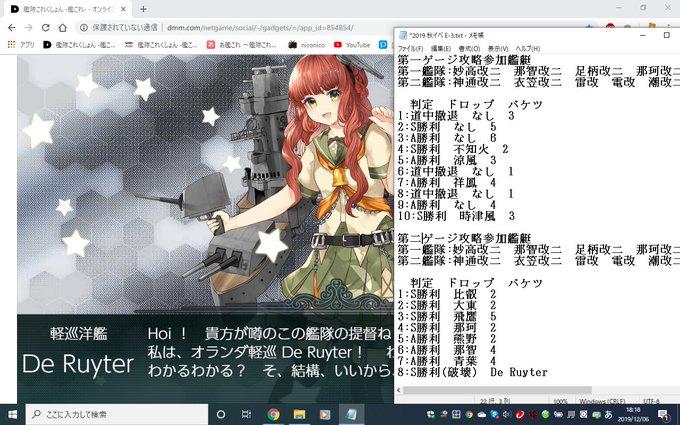Click heading 第一ゲージ攻略参加艦艇 in Notepad
Image resolution: width=680 pixels, height=425 pixels.
(x=464, y=60)
